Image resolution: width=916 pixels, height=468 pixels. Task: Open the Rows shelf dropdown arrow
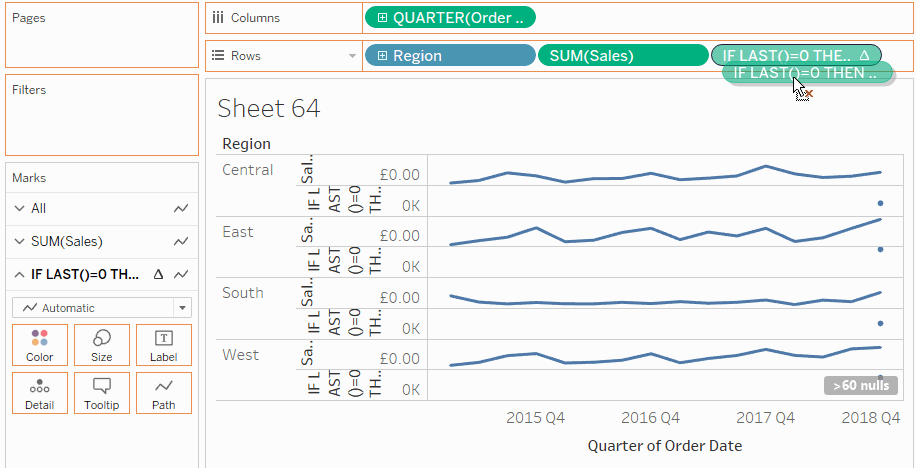click(352, 56)
